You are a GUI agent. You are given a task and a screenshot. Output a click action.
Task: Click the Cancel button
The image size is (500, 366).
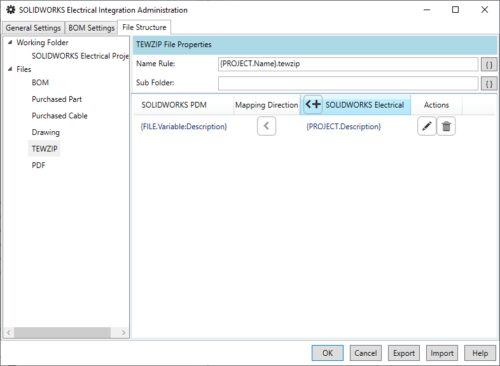coord(366,353)
